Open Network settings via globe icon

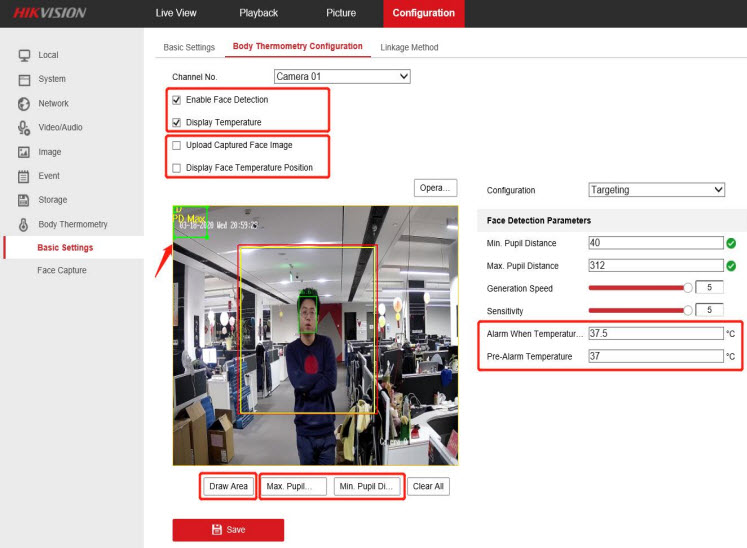click(23, 104)
